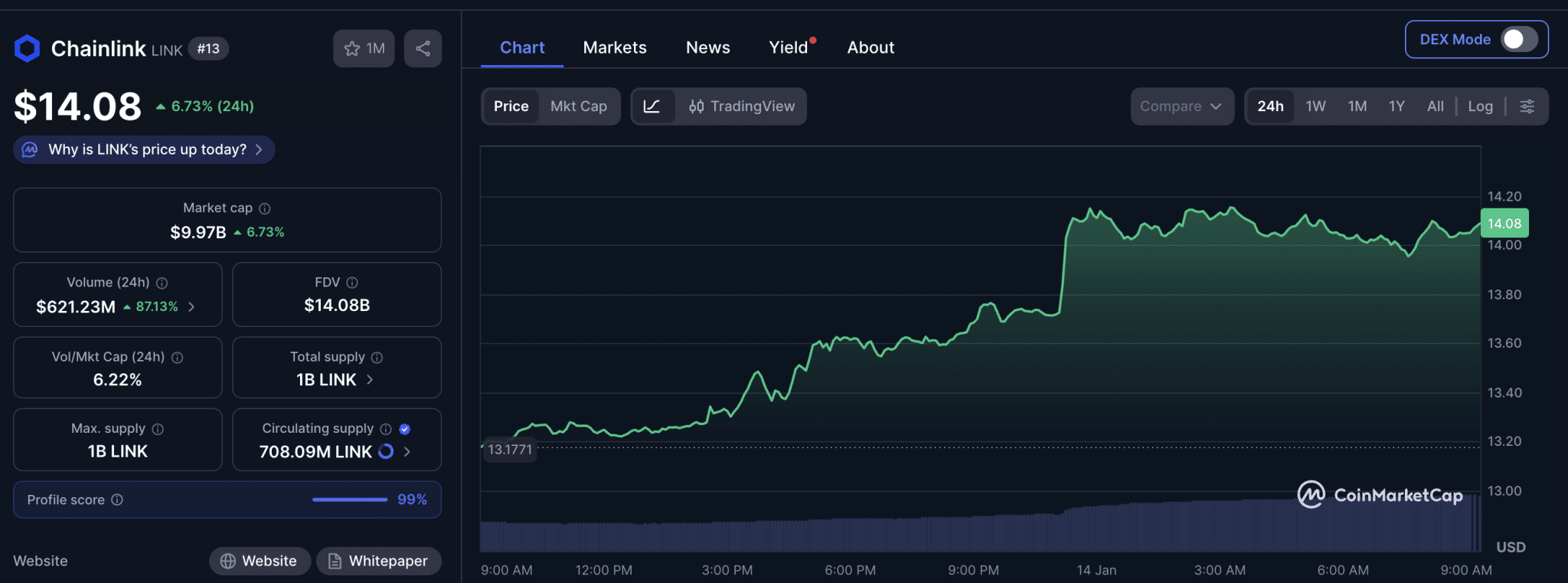Open the Whitepaper link
This screenshot has height=583, width=1568.
(x=378, y=561)
